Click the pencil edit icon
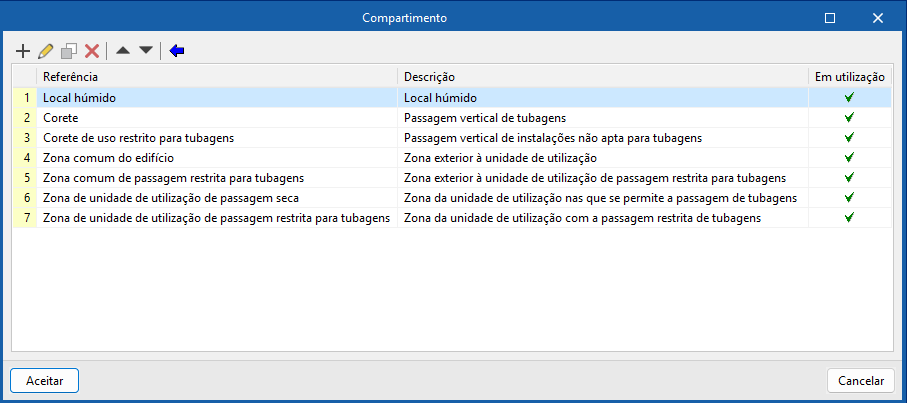This screenshot has height=403, width=907. [46, 50]
